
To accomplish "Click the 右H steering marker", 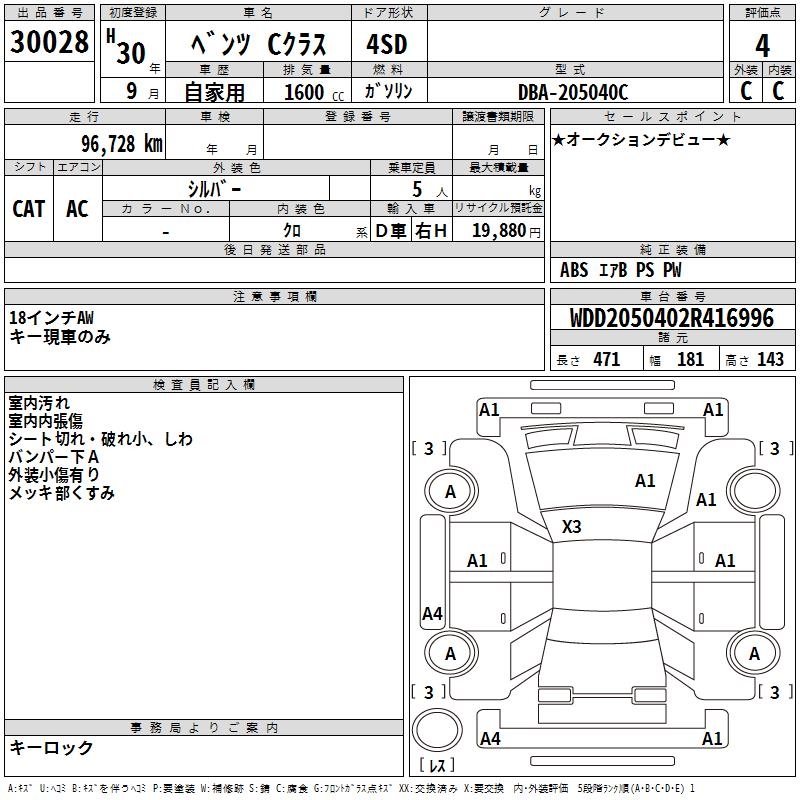I will (x=431, y=231).
